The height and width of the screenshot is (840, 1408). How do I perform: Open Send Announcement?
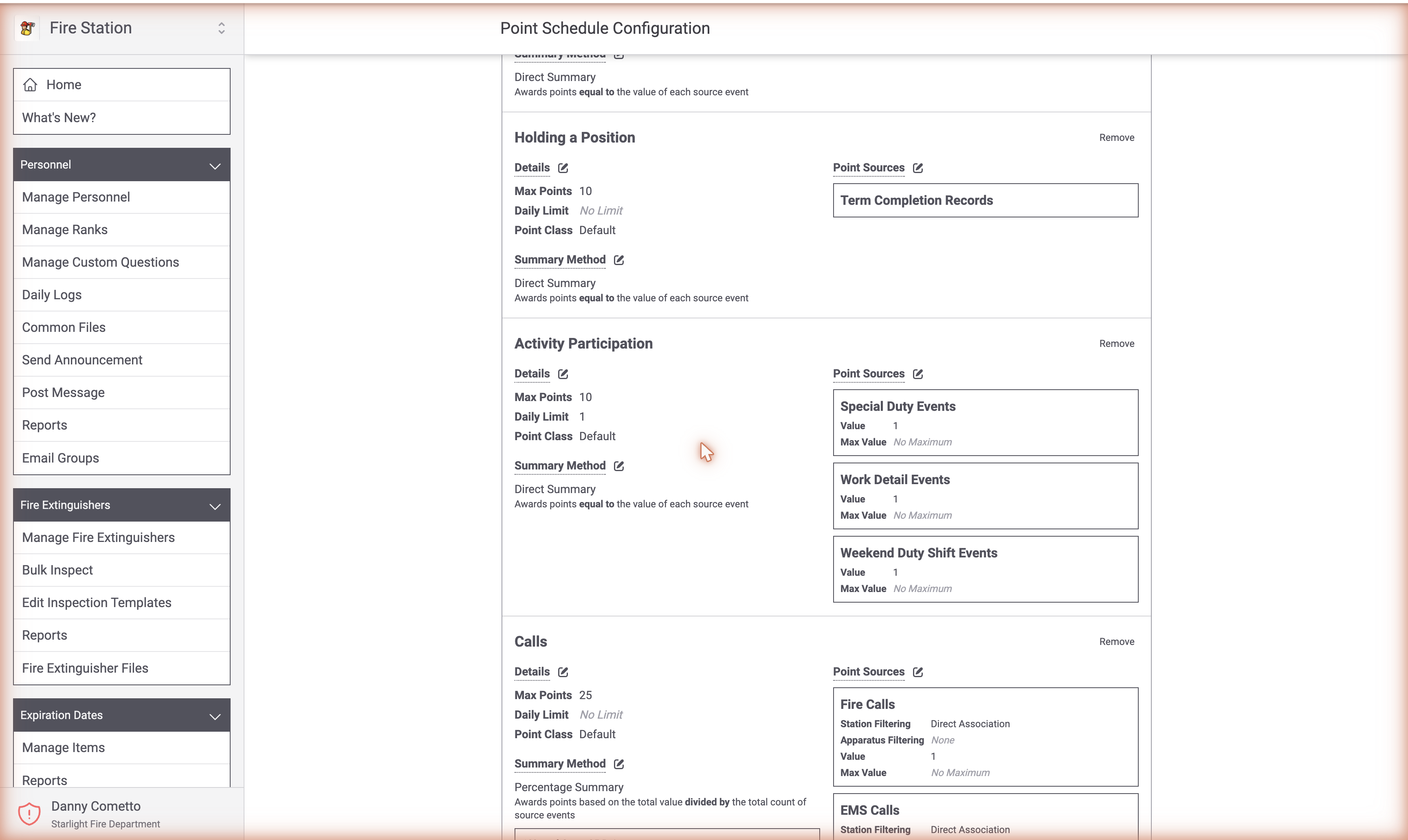(x=122, y=360)
